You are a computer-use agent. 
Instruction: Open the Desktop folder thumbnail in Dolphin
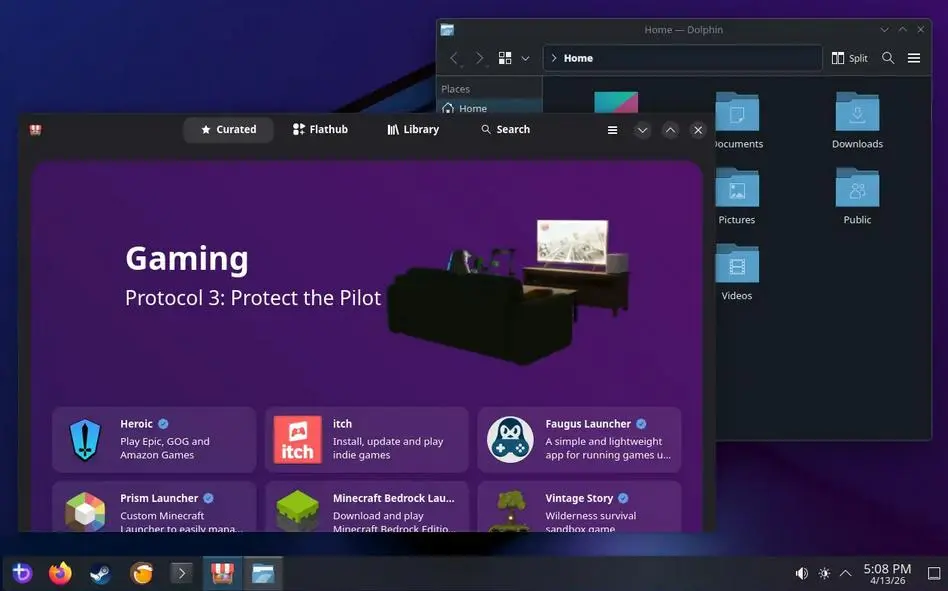coord(616,102)
